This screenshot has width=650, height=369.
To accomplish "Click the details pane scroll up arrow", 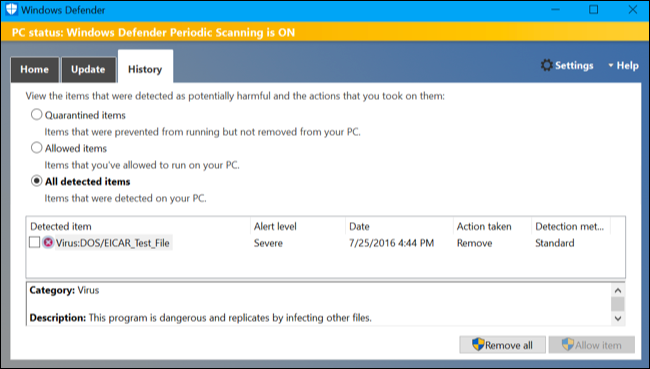I will 618,290.
